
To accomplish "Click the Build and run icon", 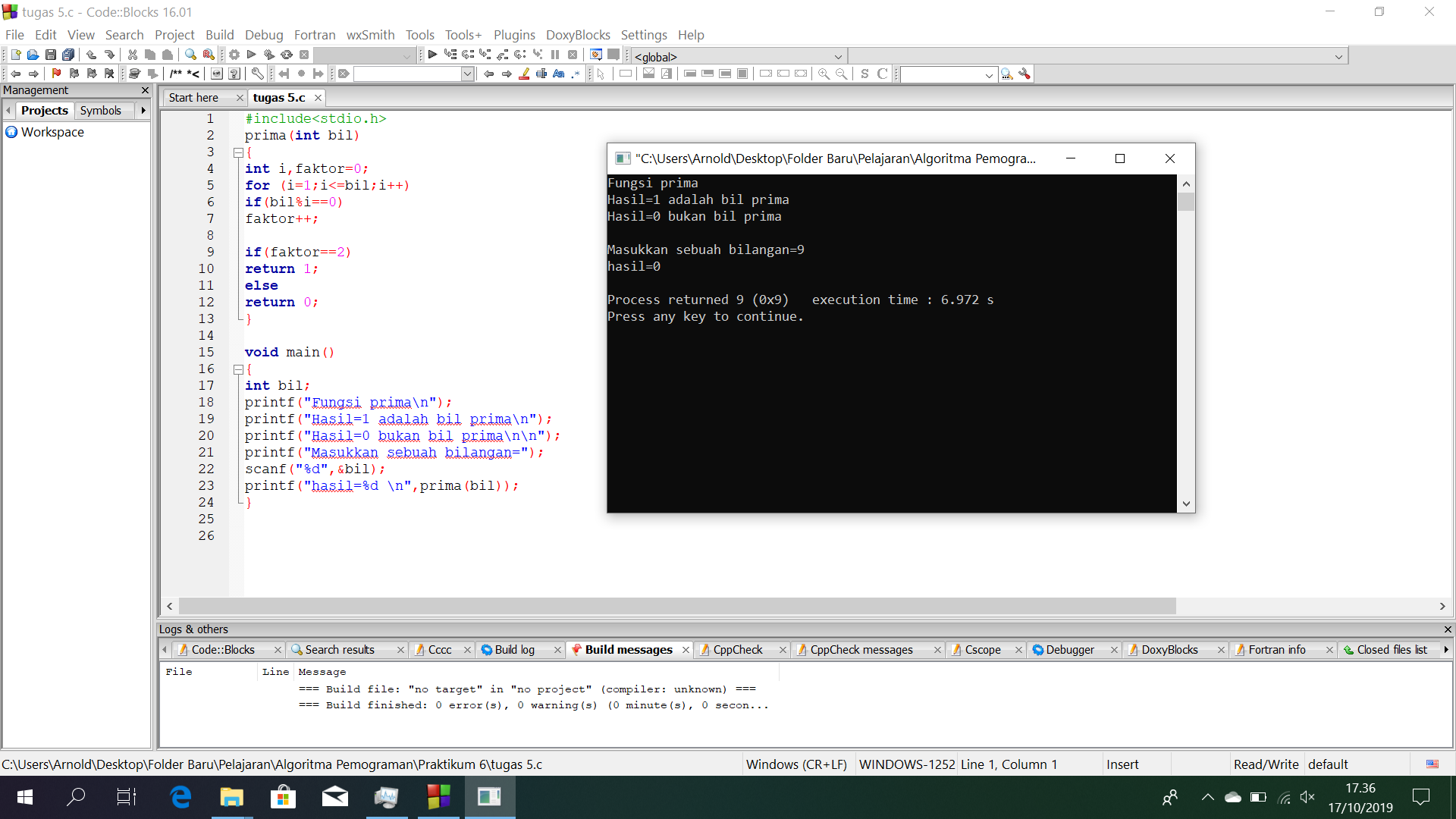I will [269, 55].
